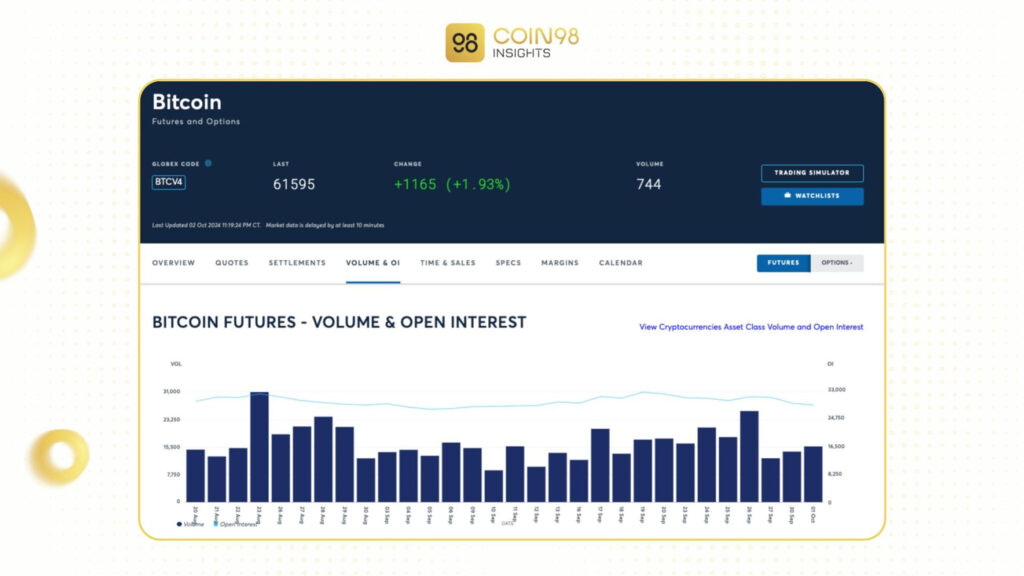Open the Settlements tab
The height and width of the screenshot is (576, 1024).
[x=297, y=262]
